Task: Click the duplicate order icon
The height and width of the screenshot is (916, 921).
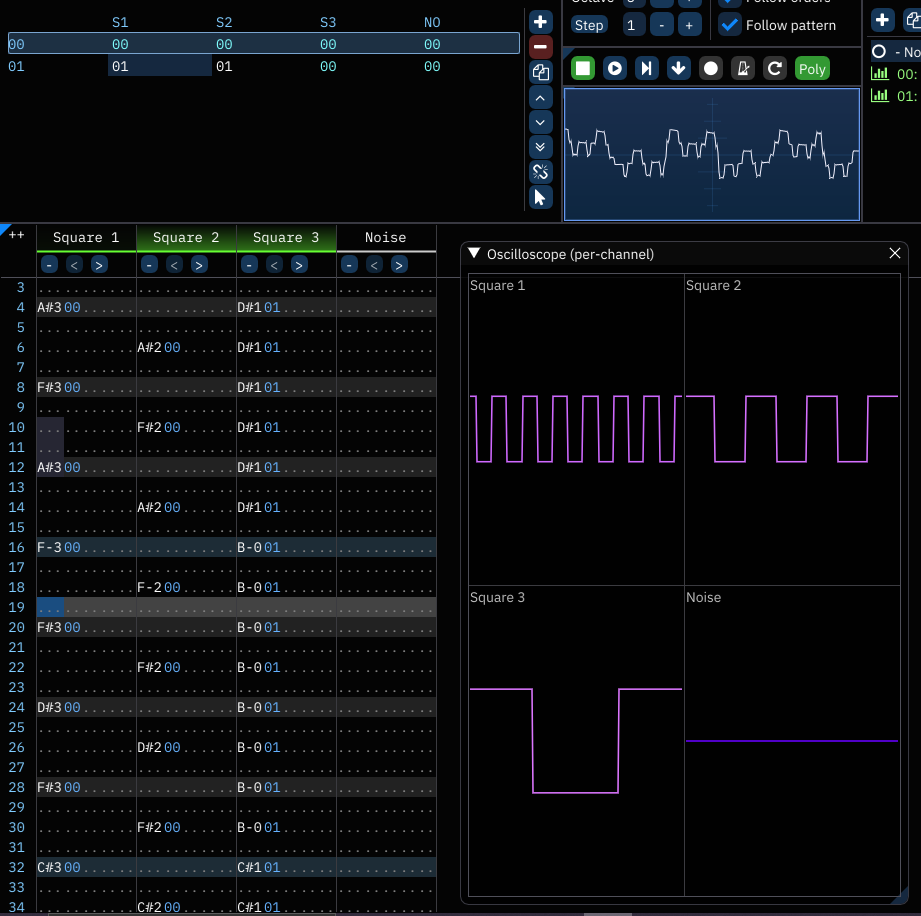Action: tap(540, 72)
